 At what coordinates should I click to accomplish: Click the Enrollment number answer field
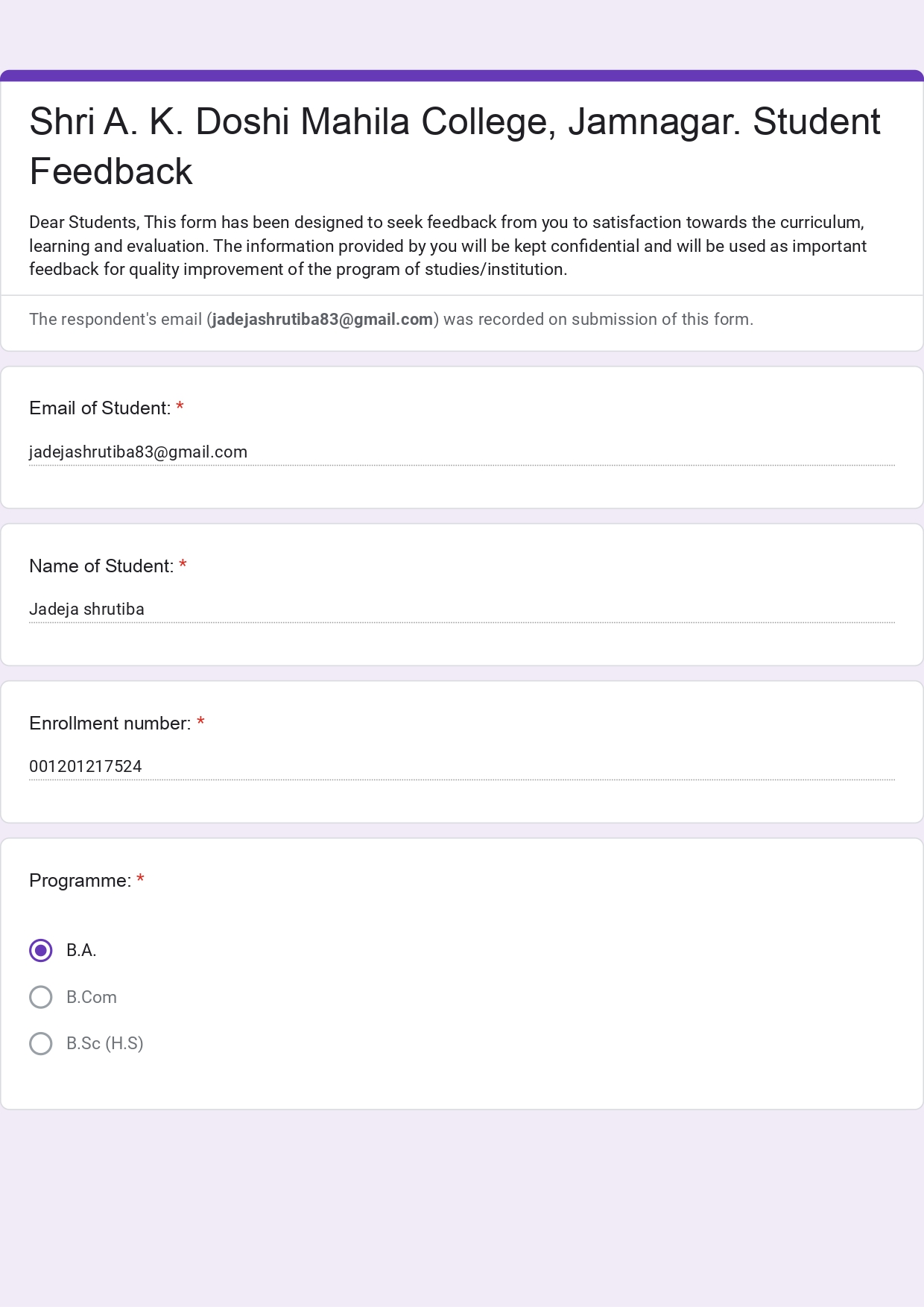point(461,767)
